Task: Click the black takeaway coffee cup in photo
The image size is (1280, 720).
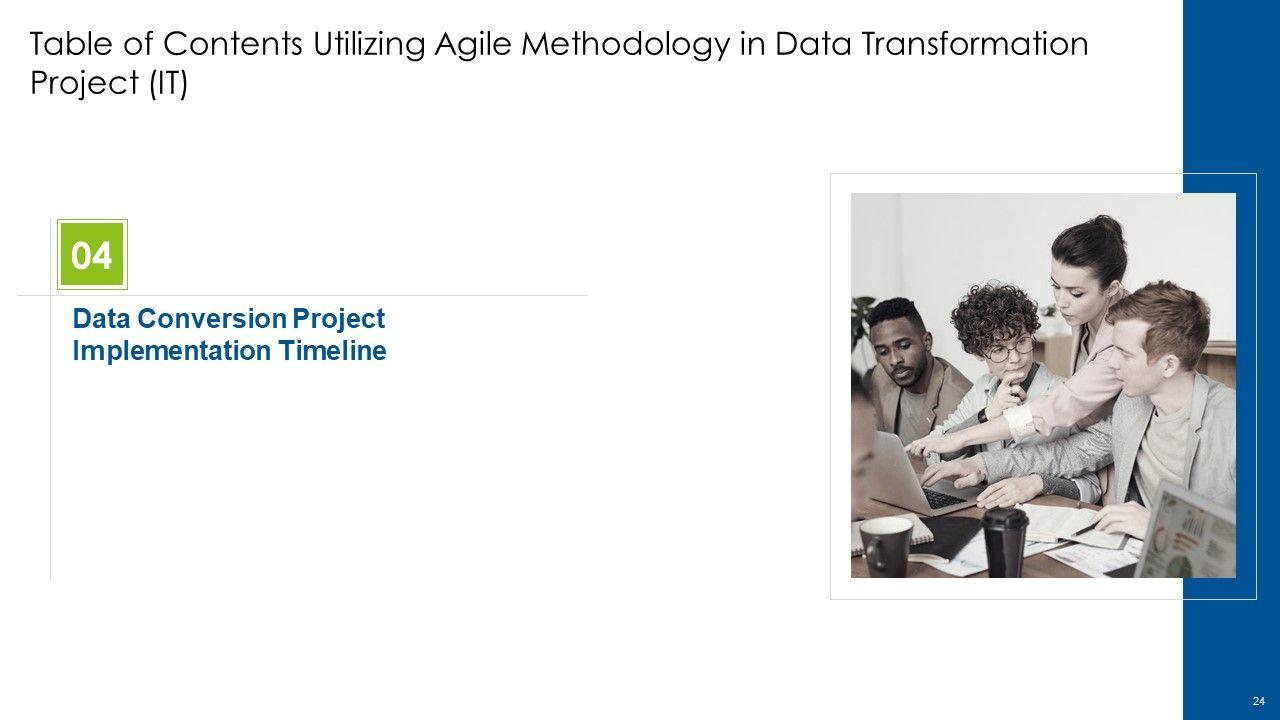Action: [x=1004, y=541]
